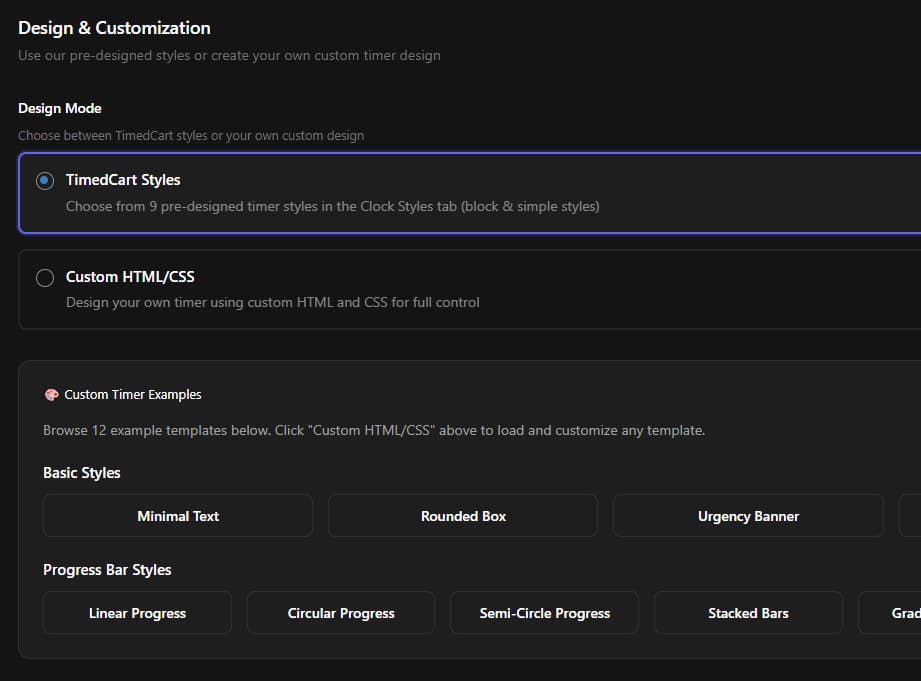Select the Urgency Banner style

pos(747,515)
